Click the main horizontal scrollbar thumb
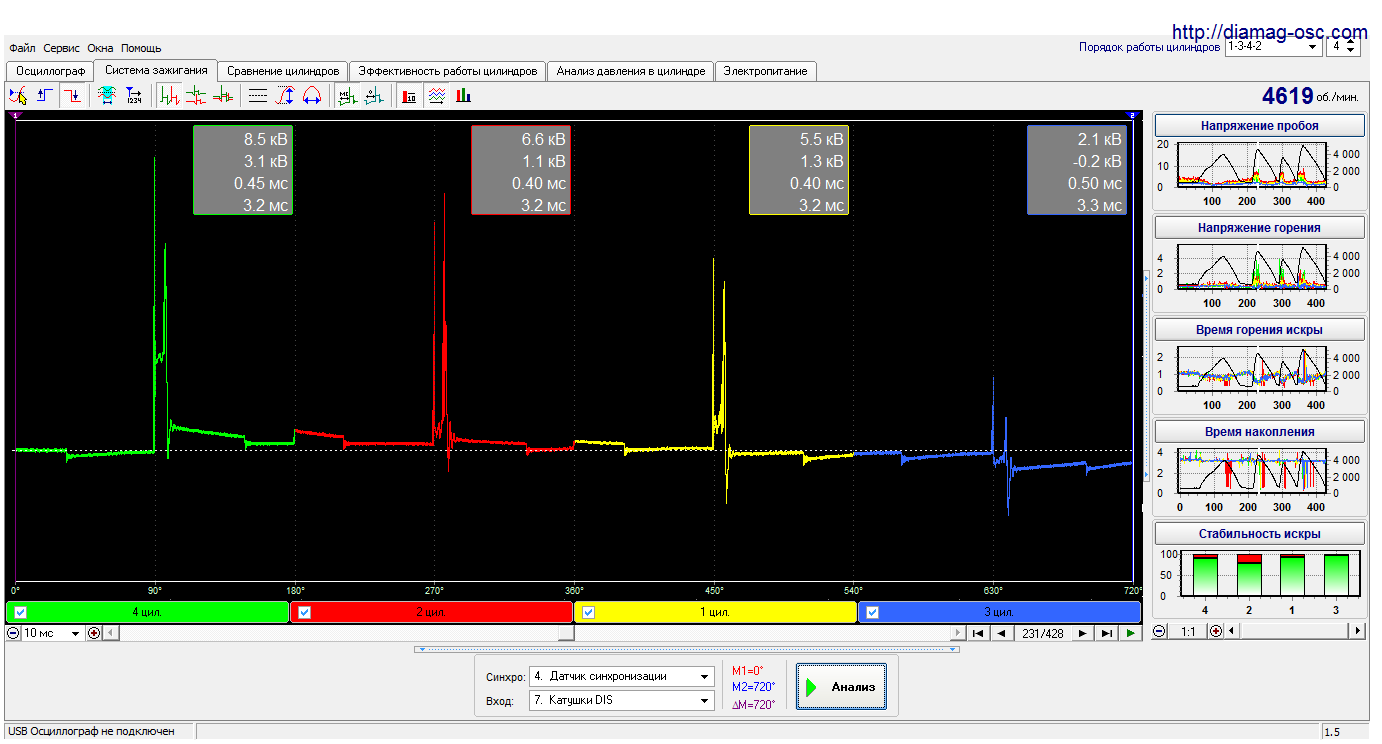 coord(566,633)
